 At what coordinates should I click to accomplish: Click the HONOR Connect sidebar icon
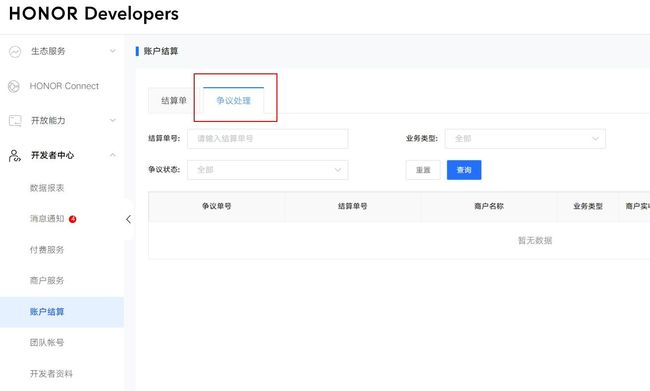coord(14,86)
